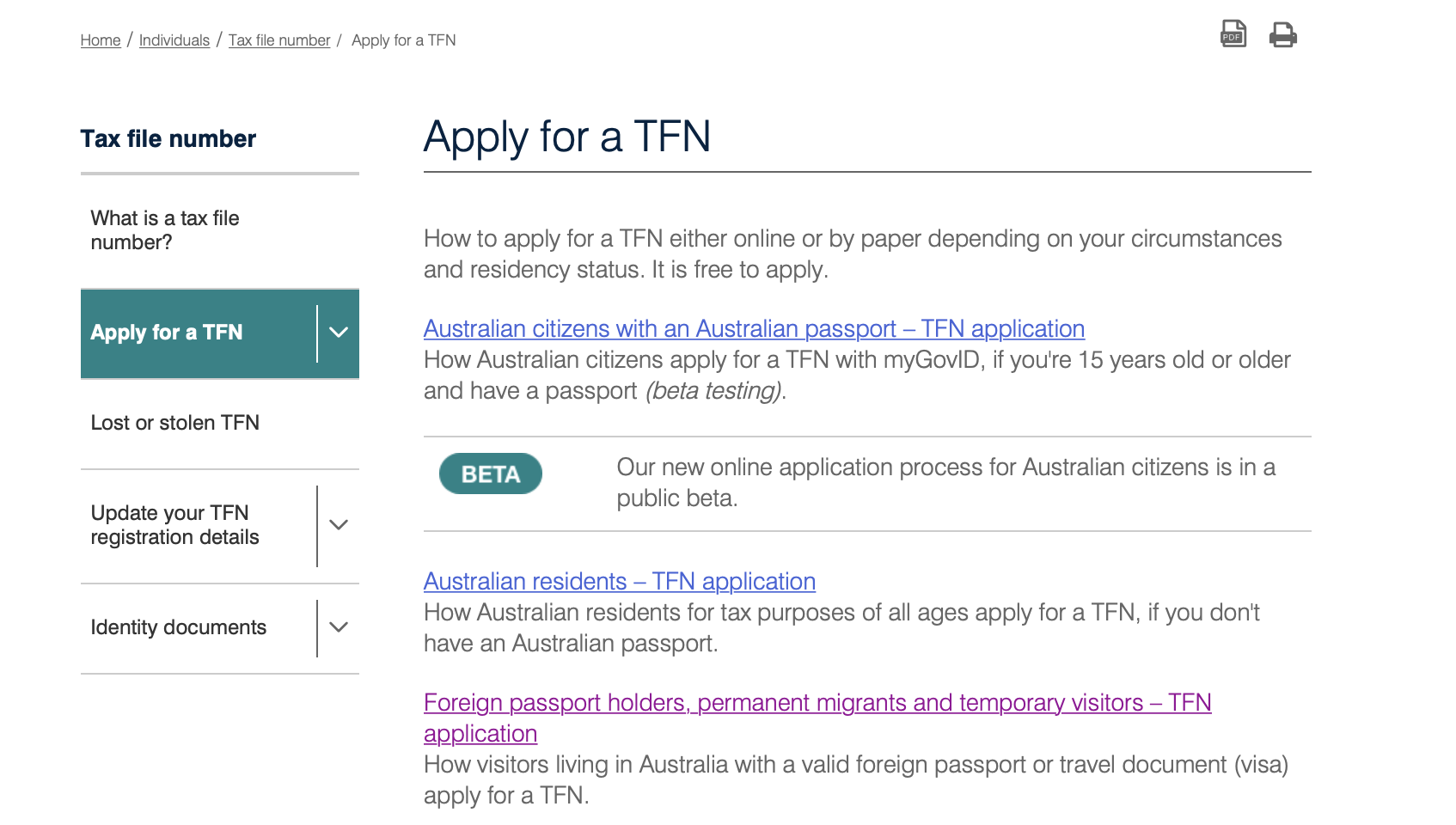Open Australian residents – TFN application link
Viewport: 1456px width, 825px height.
(620, 582)
